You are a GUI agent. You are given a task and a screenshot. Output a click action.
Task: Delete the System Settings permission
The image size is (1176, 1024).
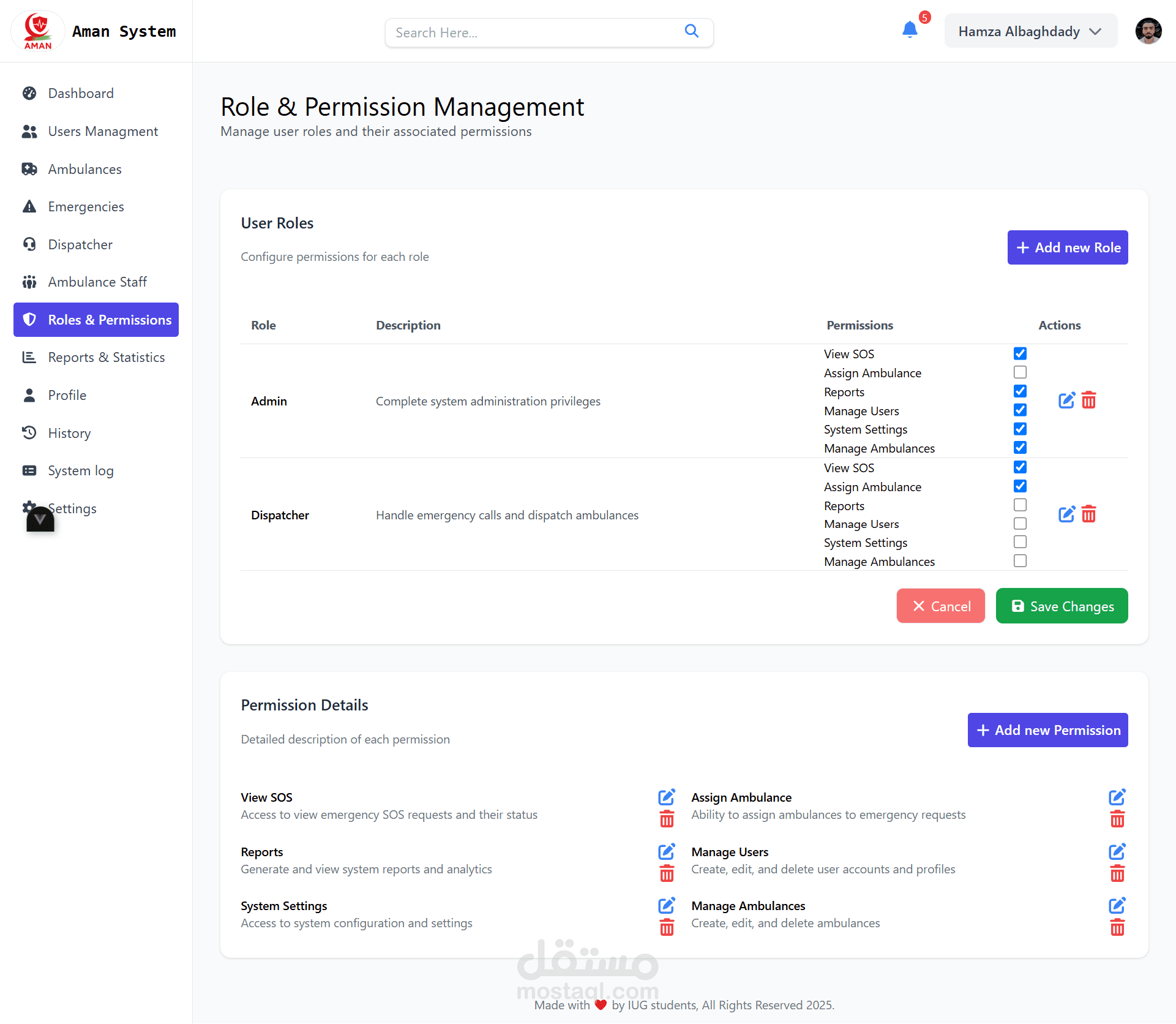pos(667,928)
